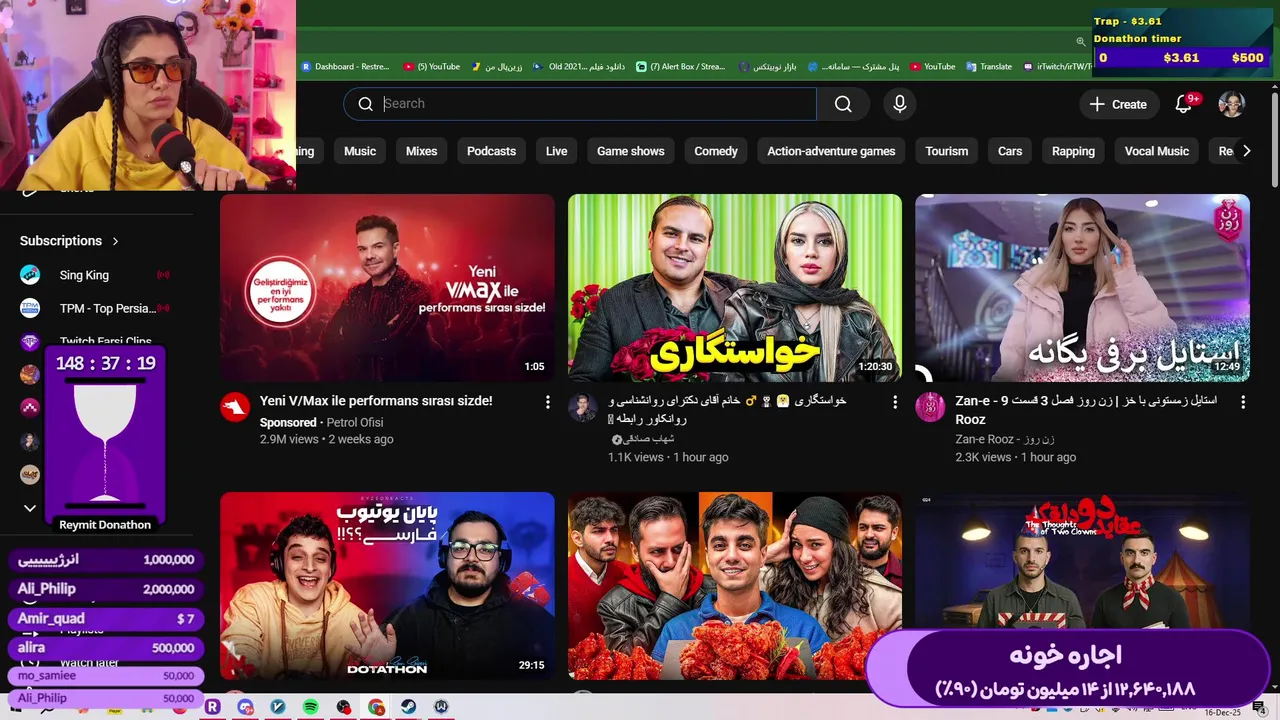Open the (7) Alert Box / Strea... bookmark
This screenshot has height=720, width=1280.
pos(681,67)
